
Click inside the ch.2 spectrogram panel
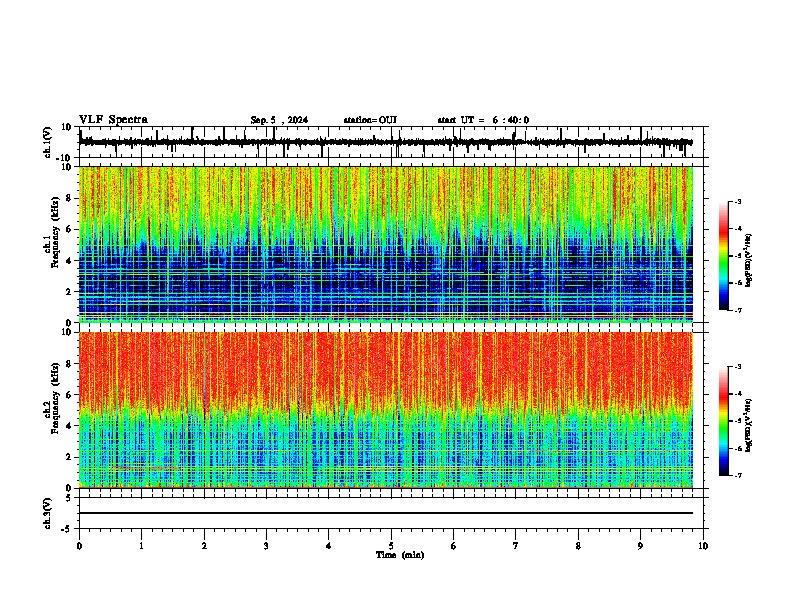[x=386, y=410]
